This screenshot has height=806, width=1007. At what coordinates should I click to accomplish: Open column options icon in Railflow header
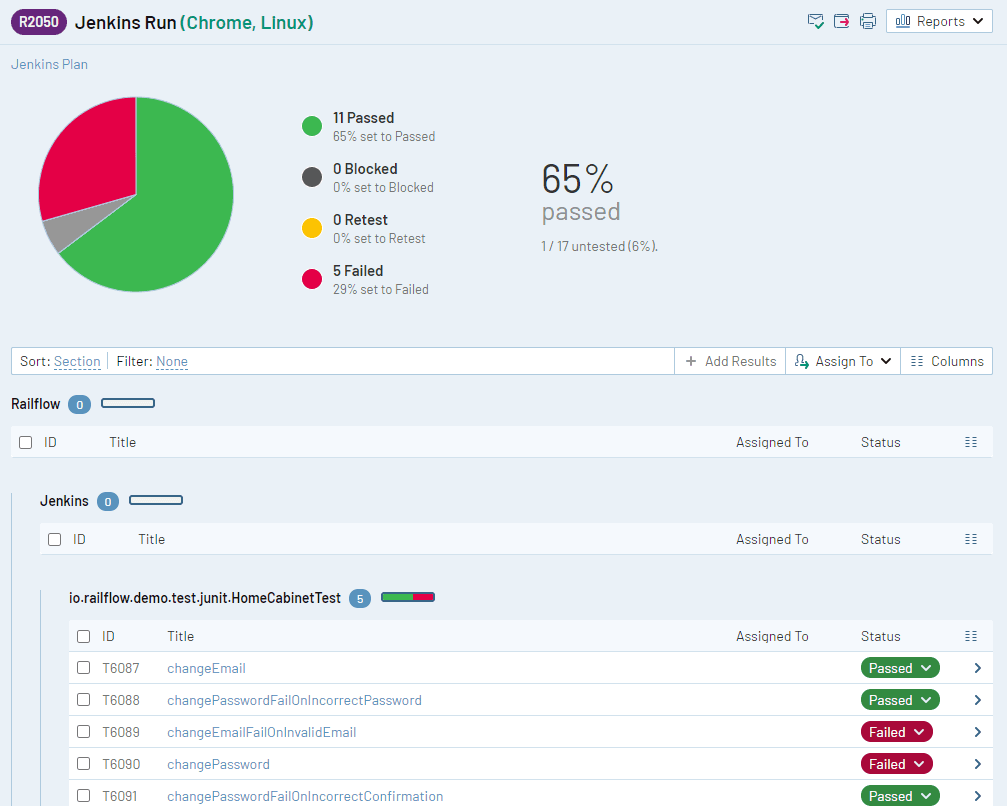pyautogui.click(x=971, y=442)
